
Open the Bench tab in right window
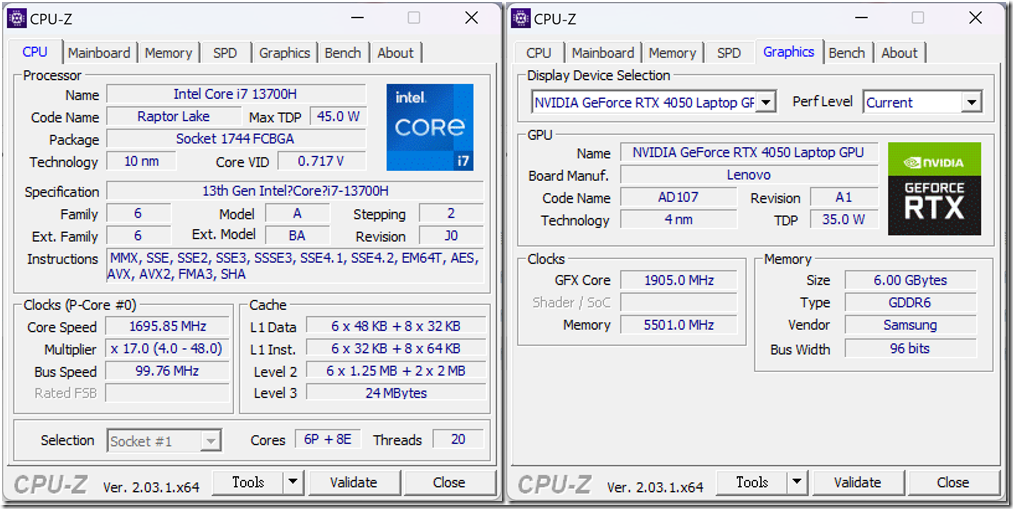847,53
